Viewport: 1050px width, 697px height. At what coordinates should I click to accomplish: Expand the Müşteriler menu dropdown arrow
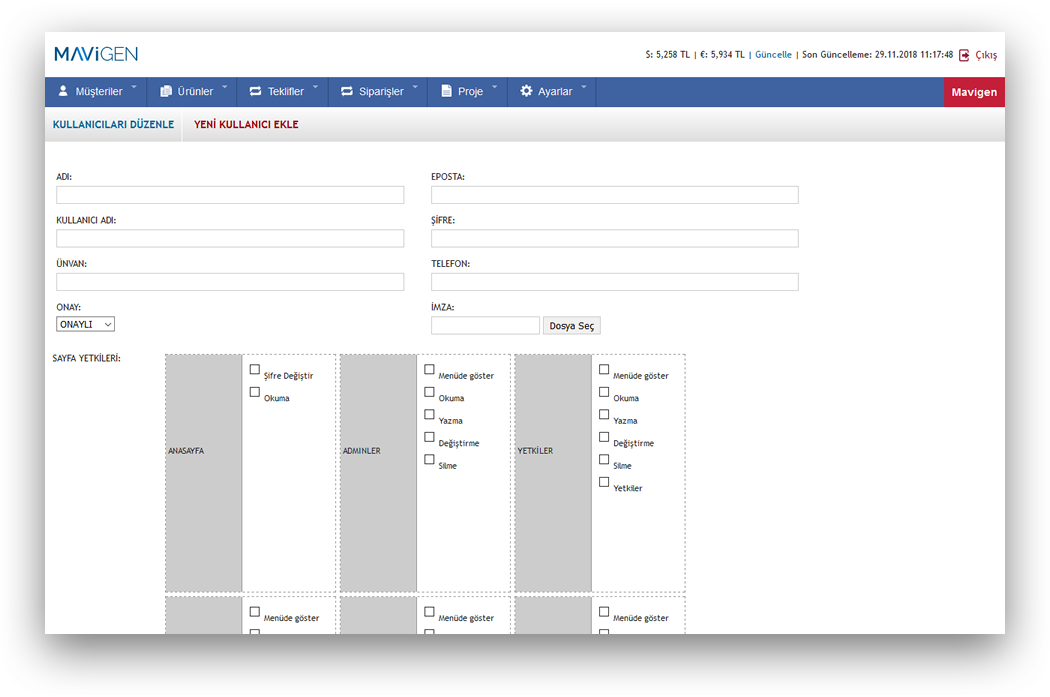coord(134,87)
